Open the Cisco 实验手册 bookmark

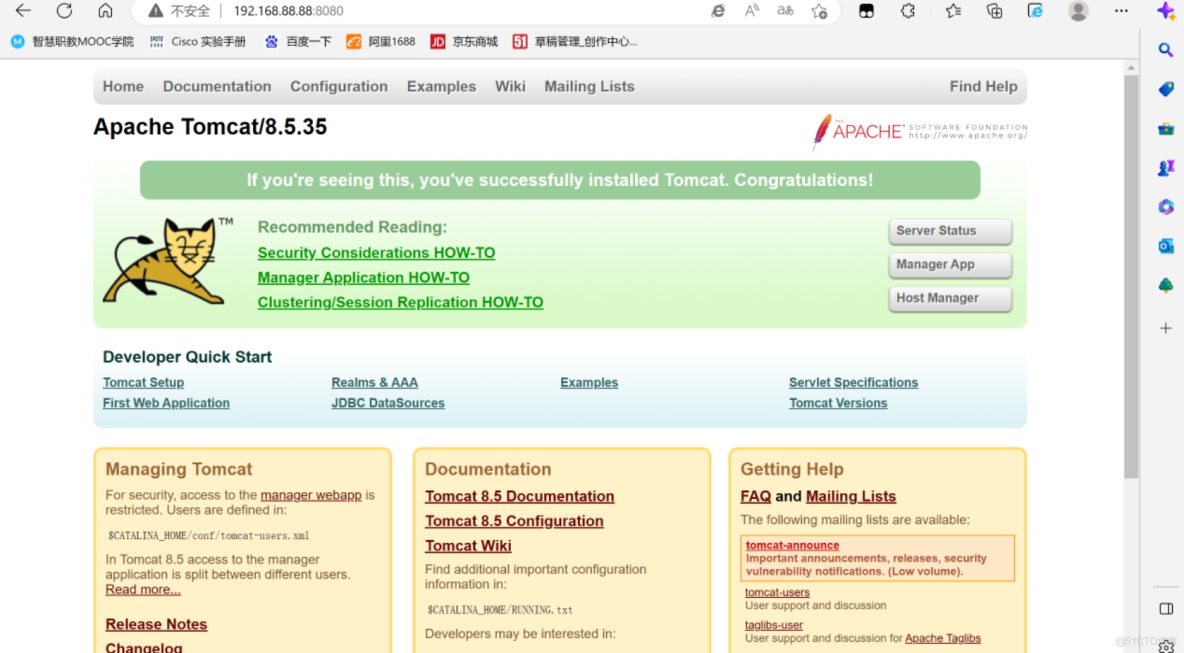point(198,42)
